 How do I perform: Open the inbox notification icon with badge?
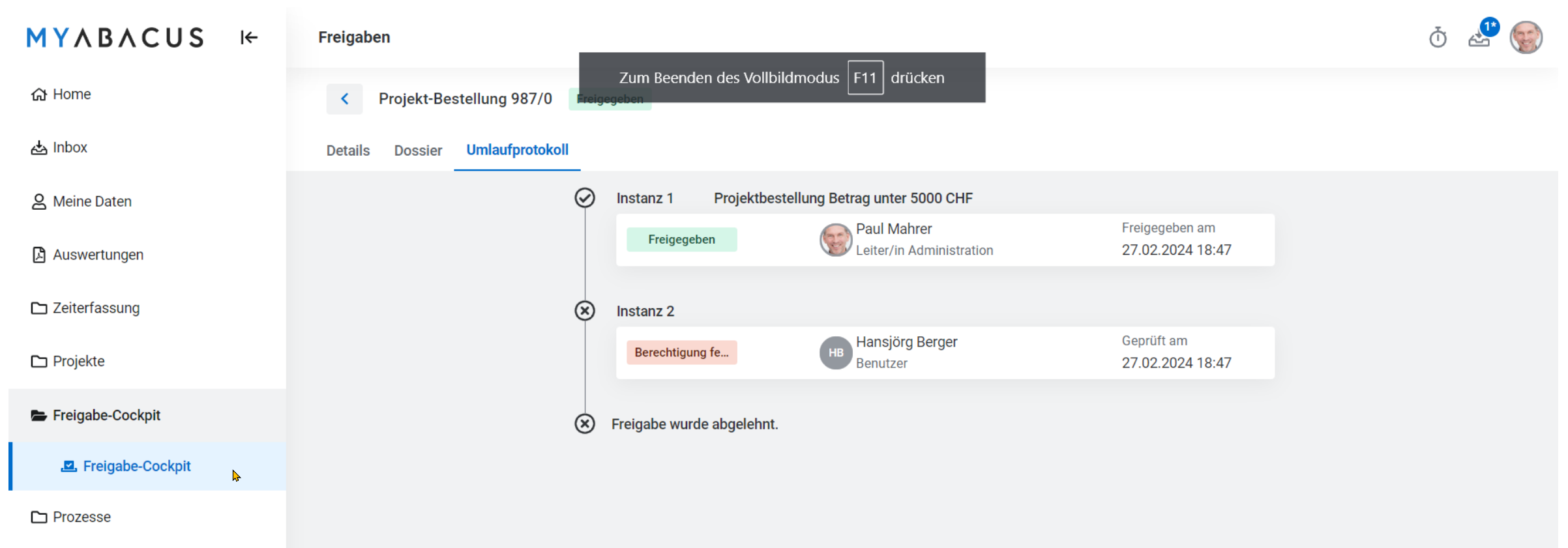tap(1480, 38)
